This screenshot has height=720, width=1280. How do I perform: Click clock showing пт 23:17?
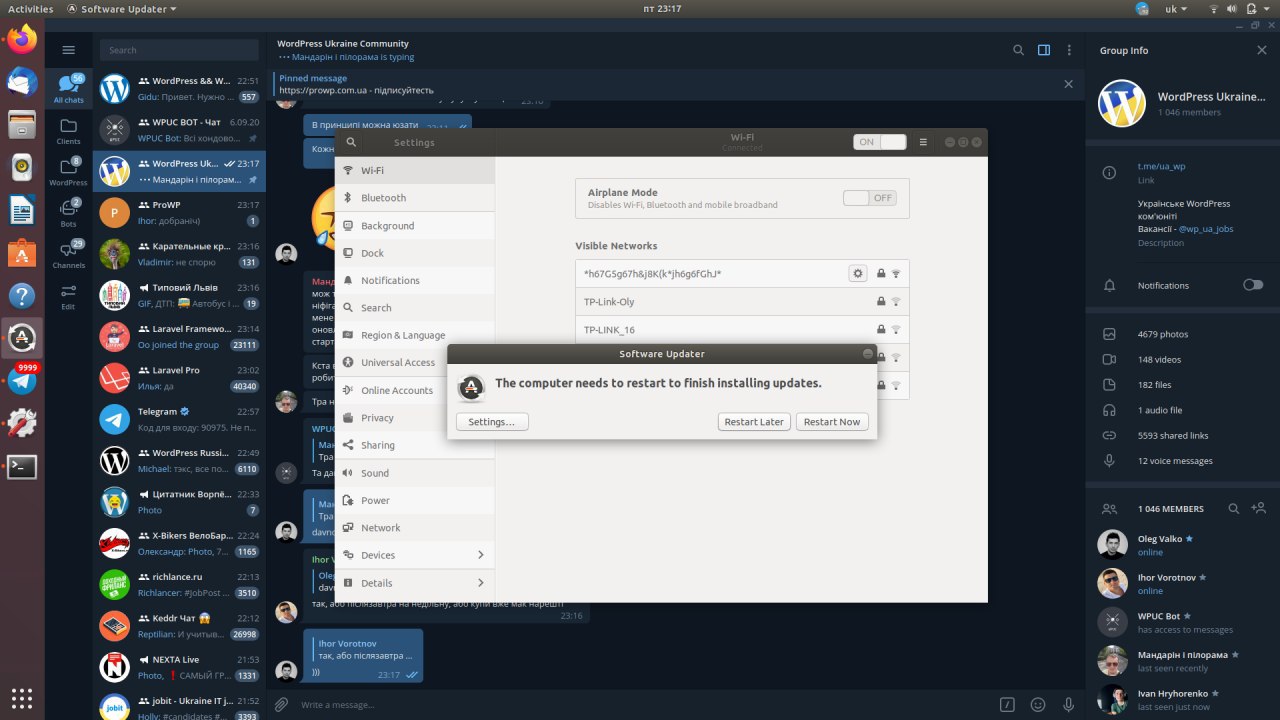tap(661, 9)
